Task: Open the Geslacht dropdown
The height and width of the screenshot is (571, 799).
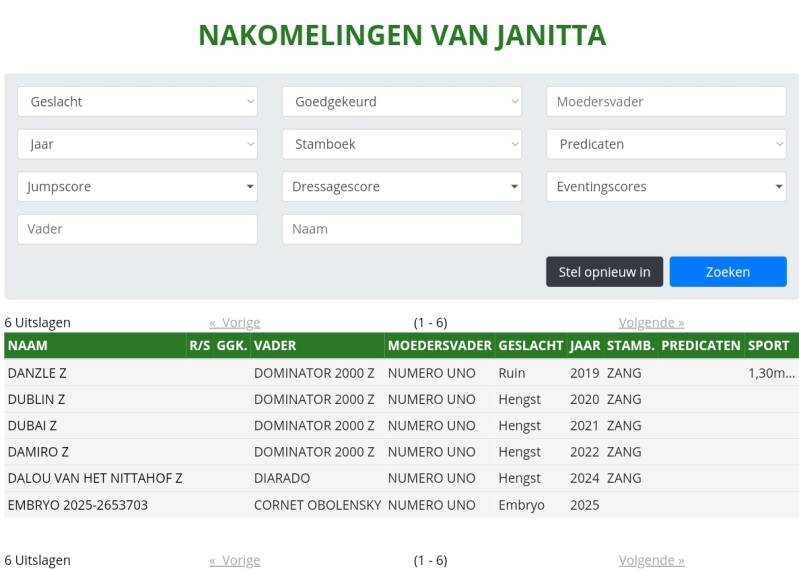Action: tap(137, 101)
